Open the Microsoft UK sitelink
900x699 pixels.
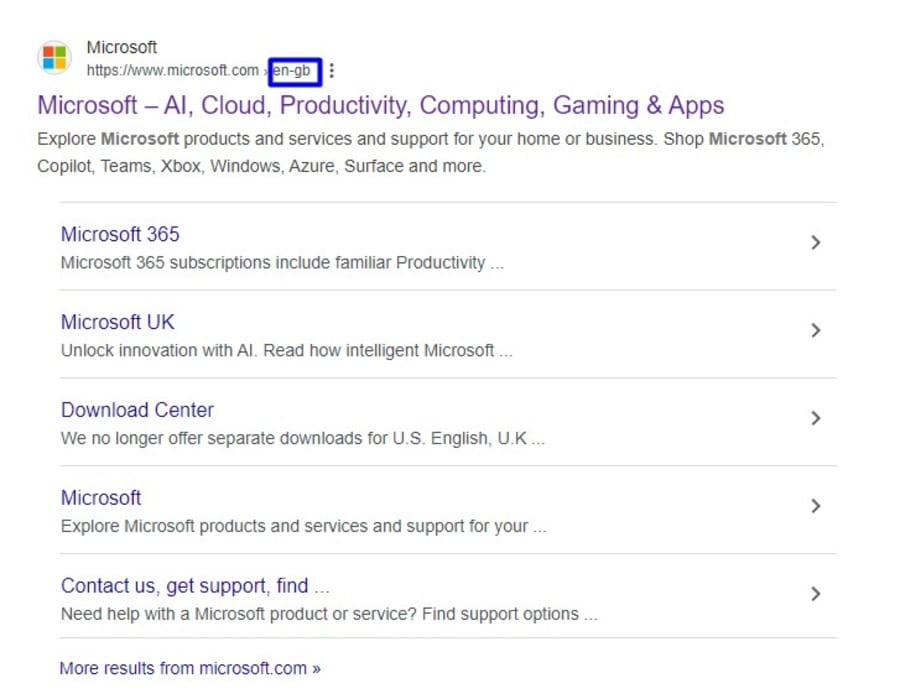118,322
